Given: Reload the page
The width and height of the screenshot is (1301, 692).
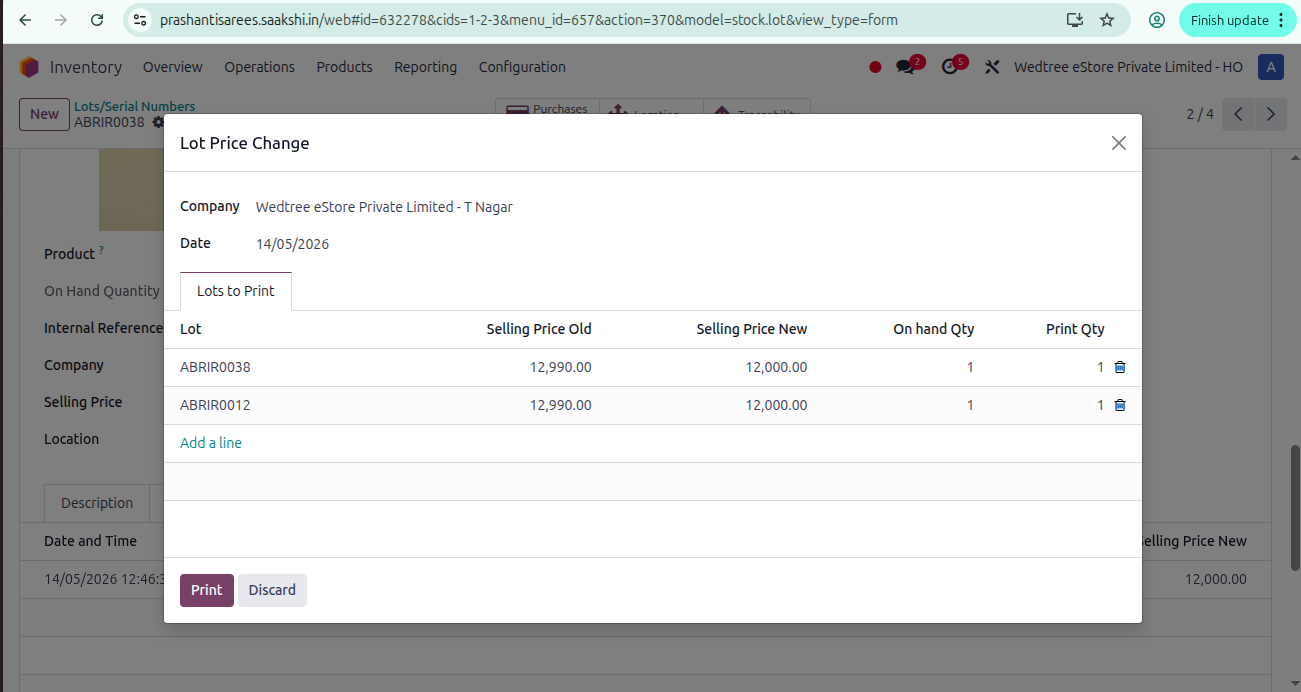Looking at the screenshot, I should tap(97, 20).
